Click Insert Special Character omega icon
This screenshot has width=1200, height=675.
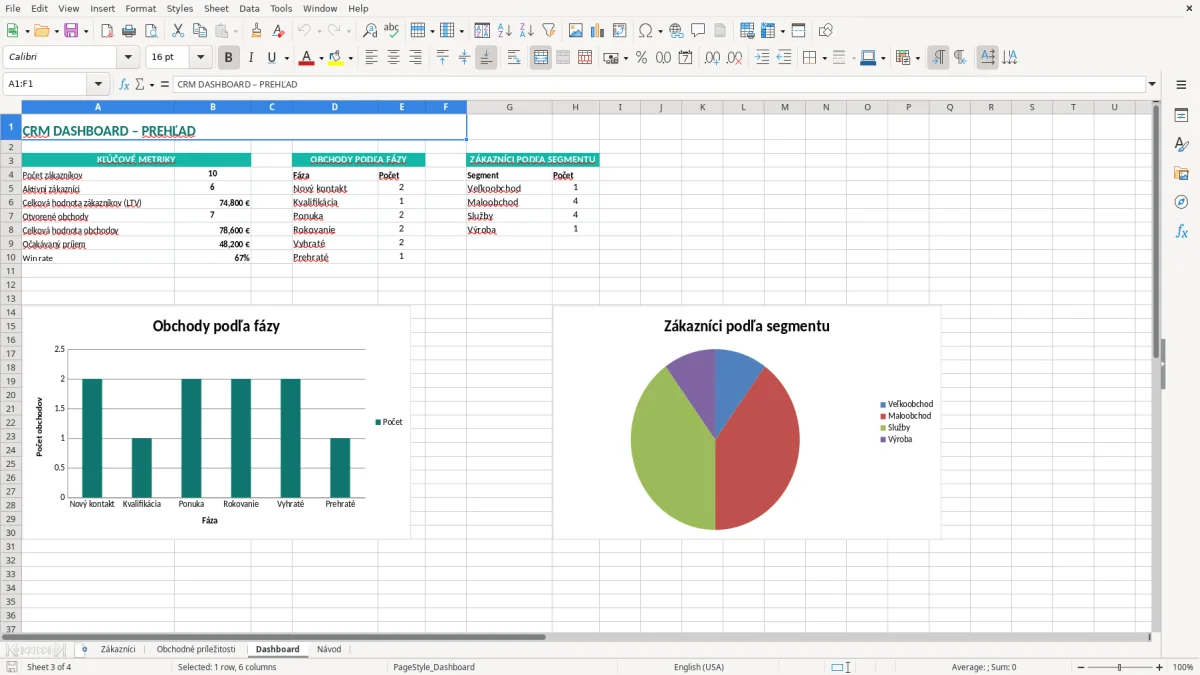click(645, 31)
